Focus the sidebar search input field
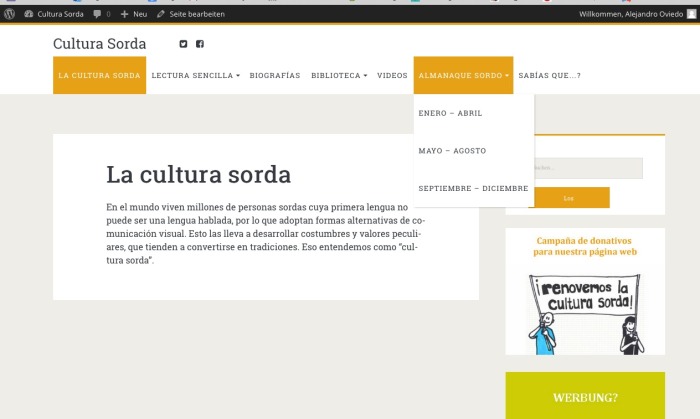 tap(588, 168)
